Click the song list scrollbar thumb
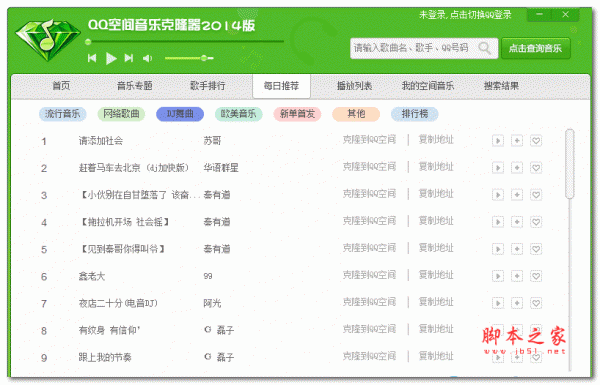600x385 pixels. [x=570, y=164]
